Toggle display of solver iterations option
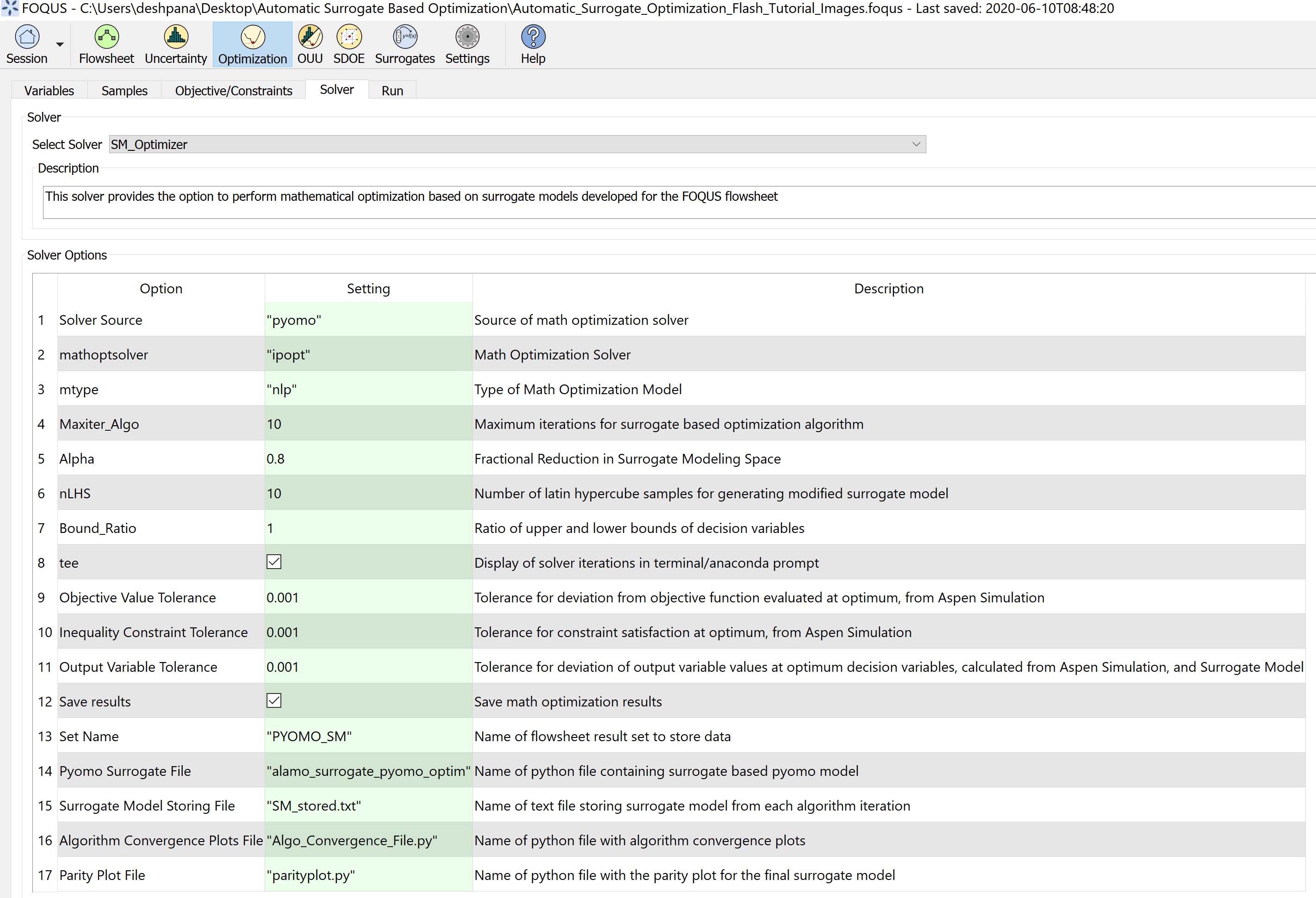Screen dimensions: 1316x898 click(x=274, y=562)
